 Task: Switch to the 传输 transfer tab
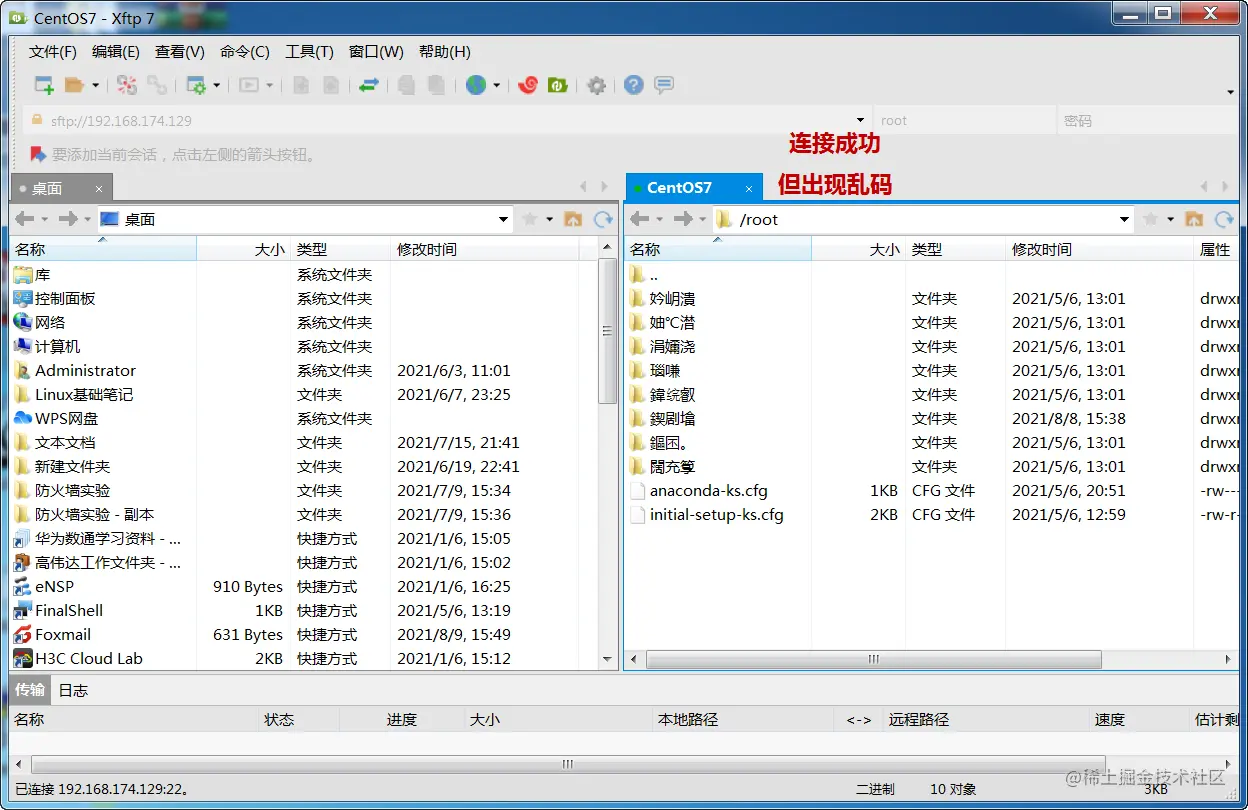pyautogui.click(x=30, y=690)
